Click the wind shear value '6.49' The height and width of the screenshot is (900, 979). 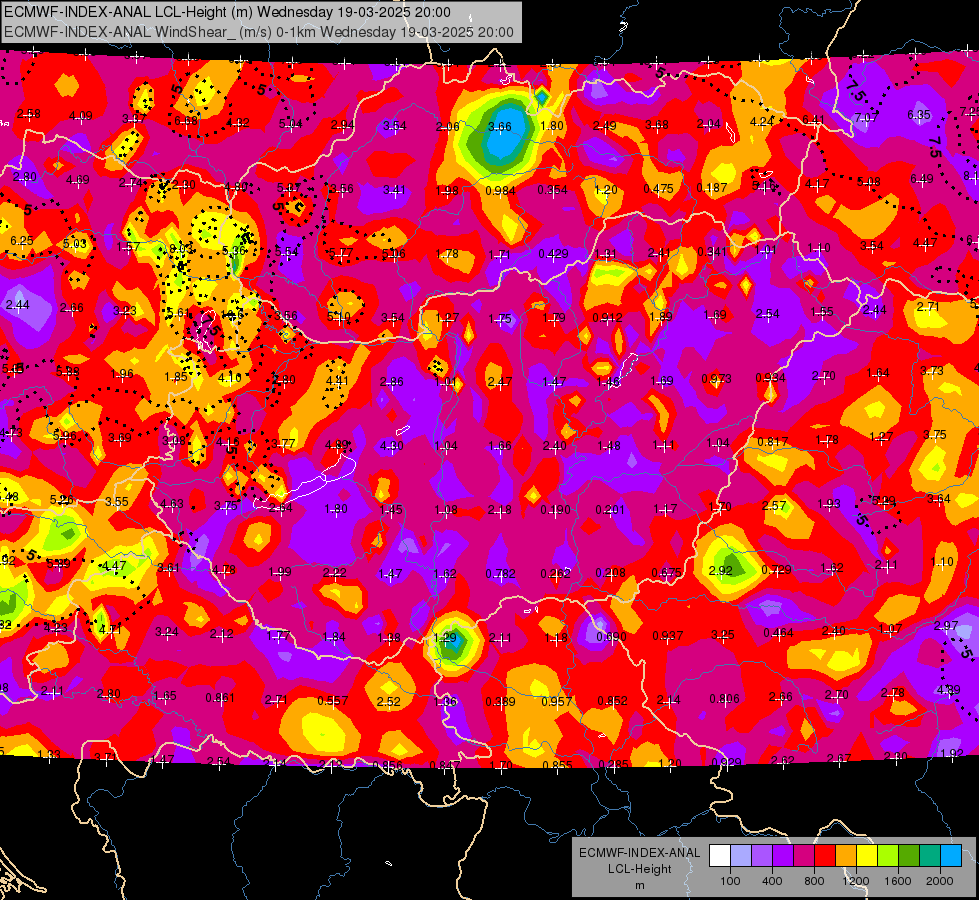pyautogui.click(x=922, y=179)
